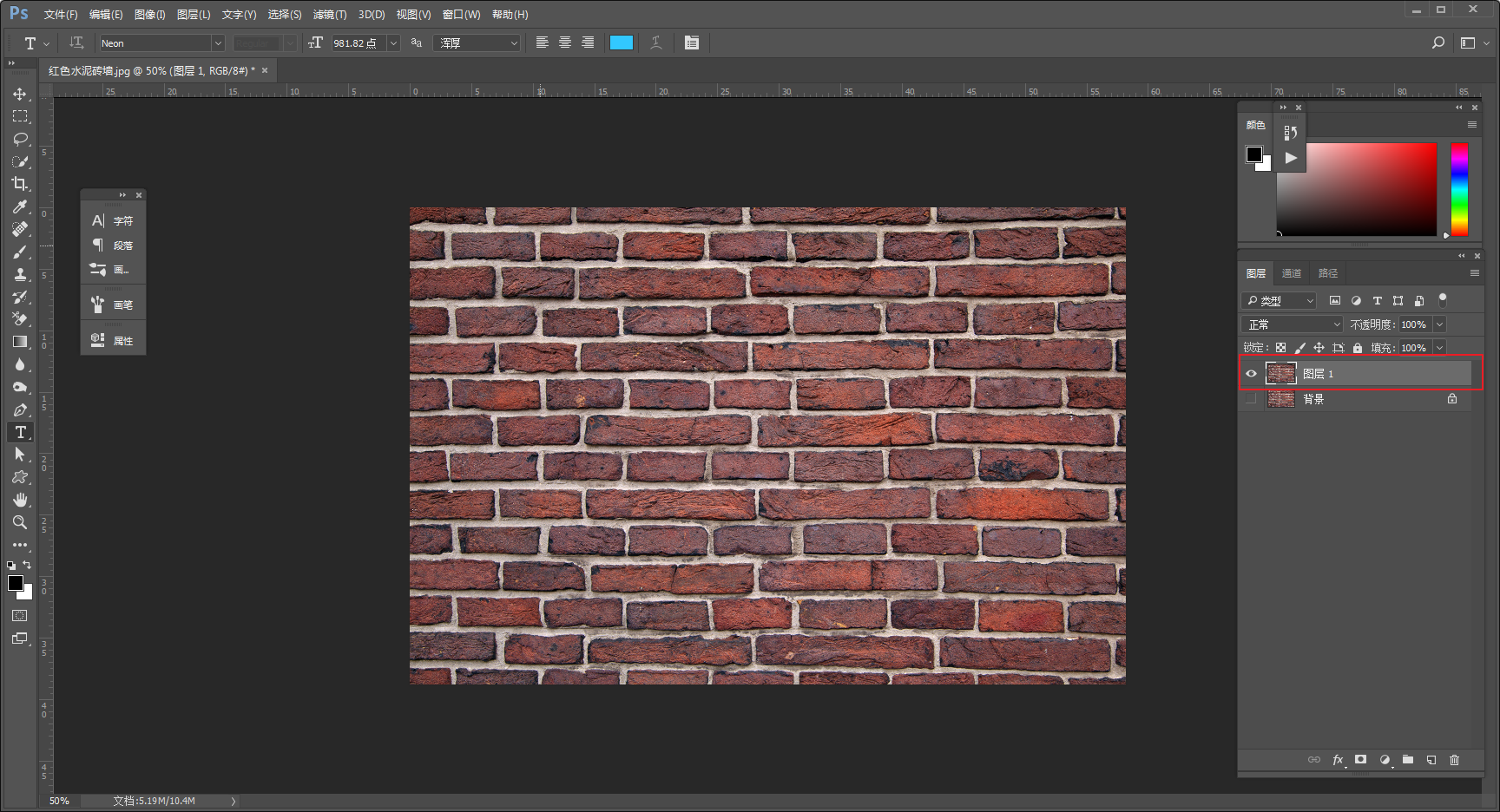Select the Eraser tool
This screenshot has height=812, width=1500.
coord(20,319)
